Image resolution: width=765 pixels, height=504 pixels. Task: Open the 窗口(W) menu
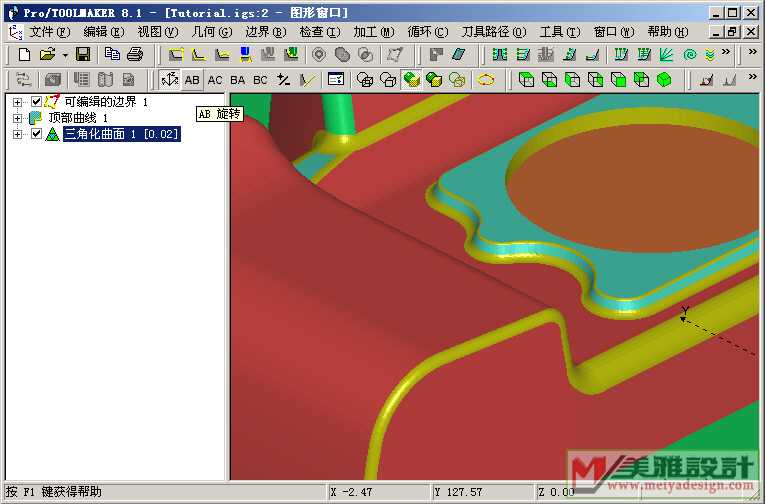tap(614, 32)
